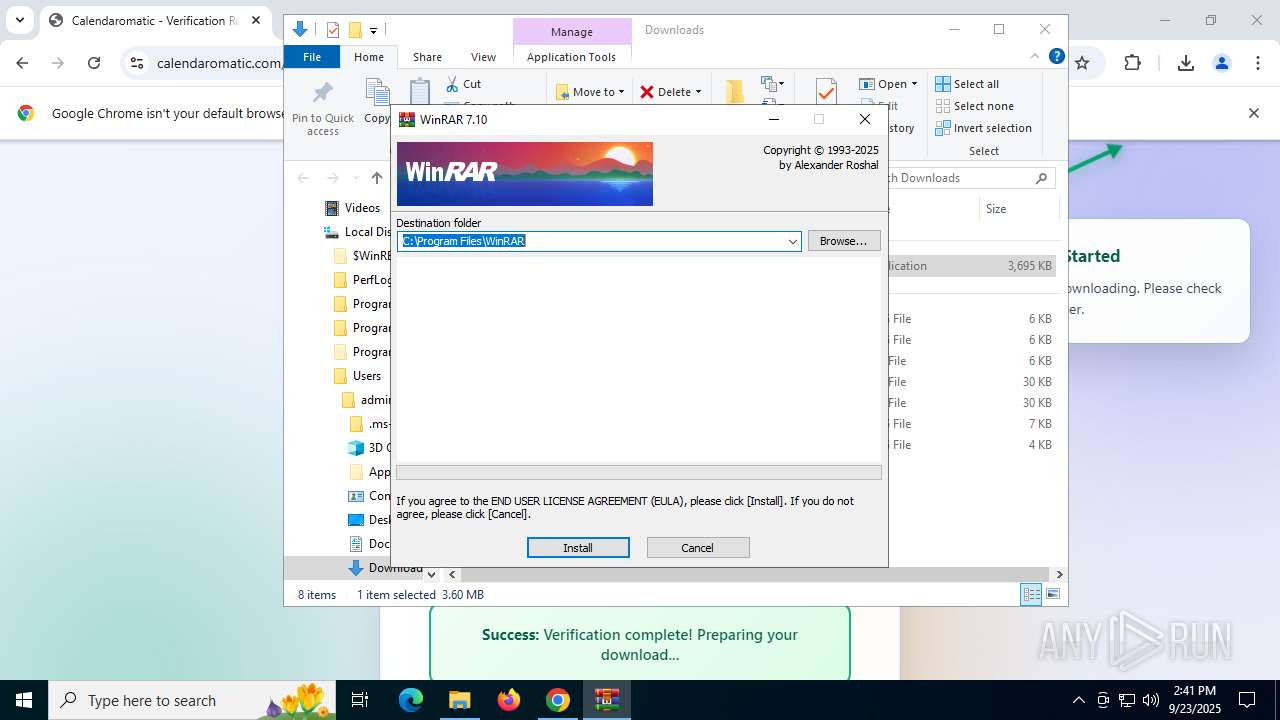
Task: Launch Microsoft Edge from taskbar
Action: pos(411,700)
